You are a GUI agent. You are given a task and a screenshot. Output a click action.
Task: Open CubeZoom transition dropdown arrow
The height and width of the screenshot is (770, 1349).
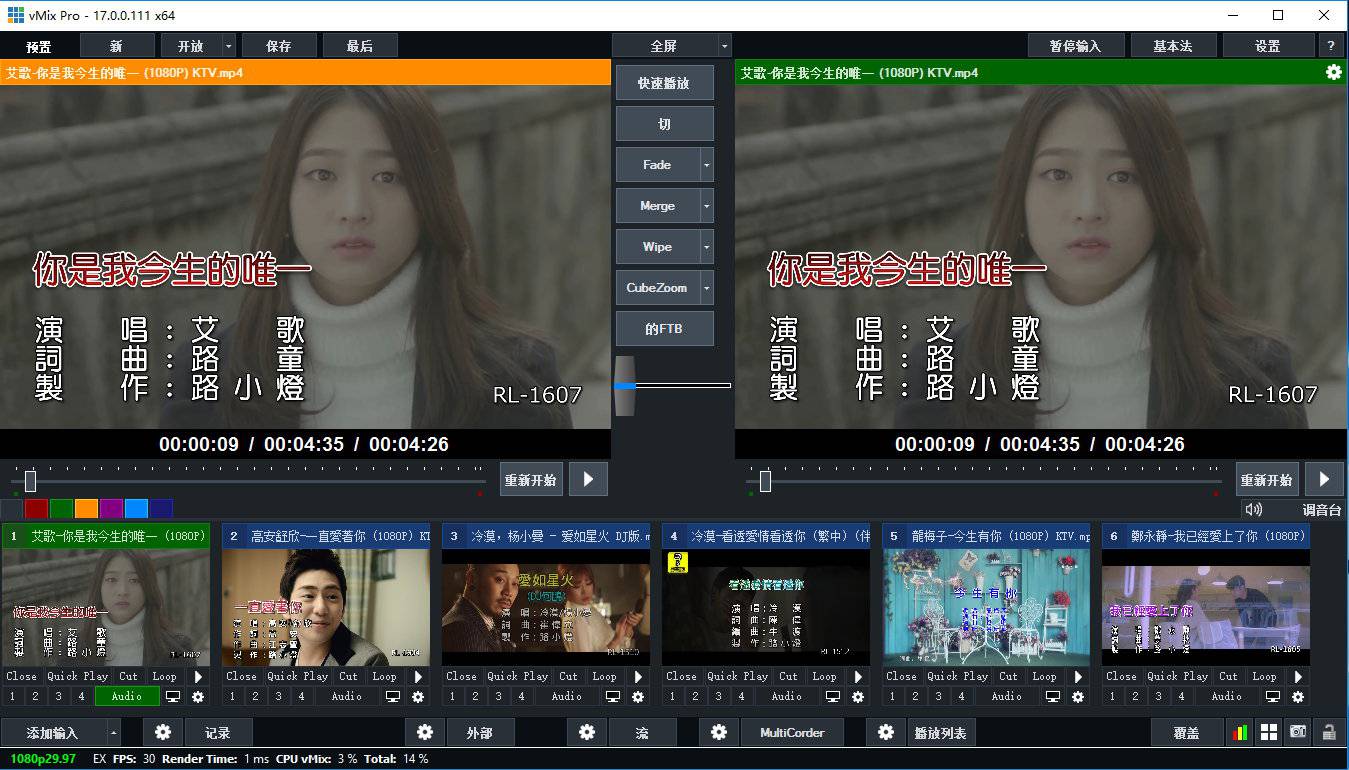point(707,288)
